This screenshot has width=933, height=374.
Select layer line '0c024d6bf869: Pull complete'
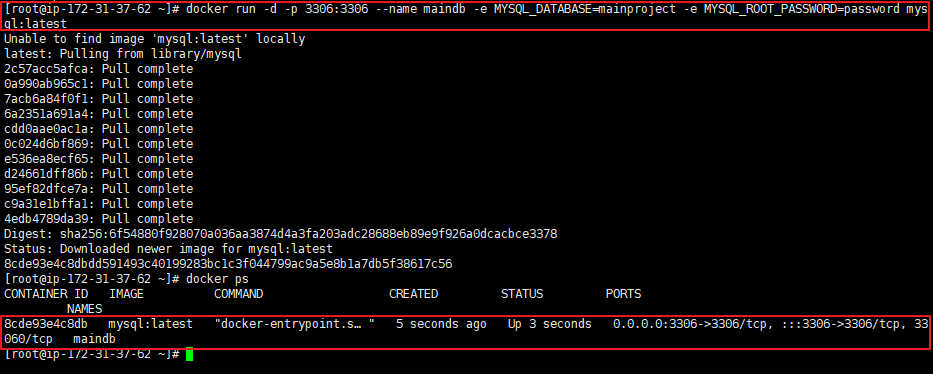[98, 144]
